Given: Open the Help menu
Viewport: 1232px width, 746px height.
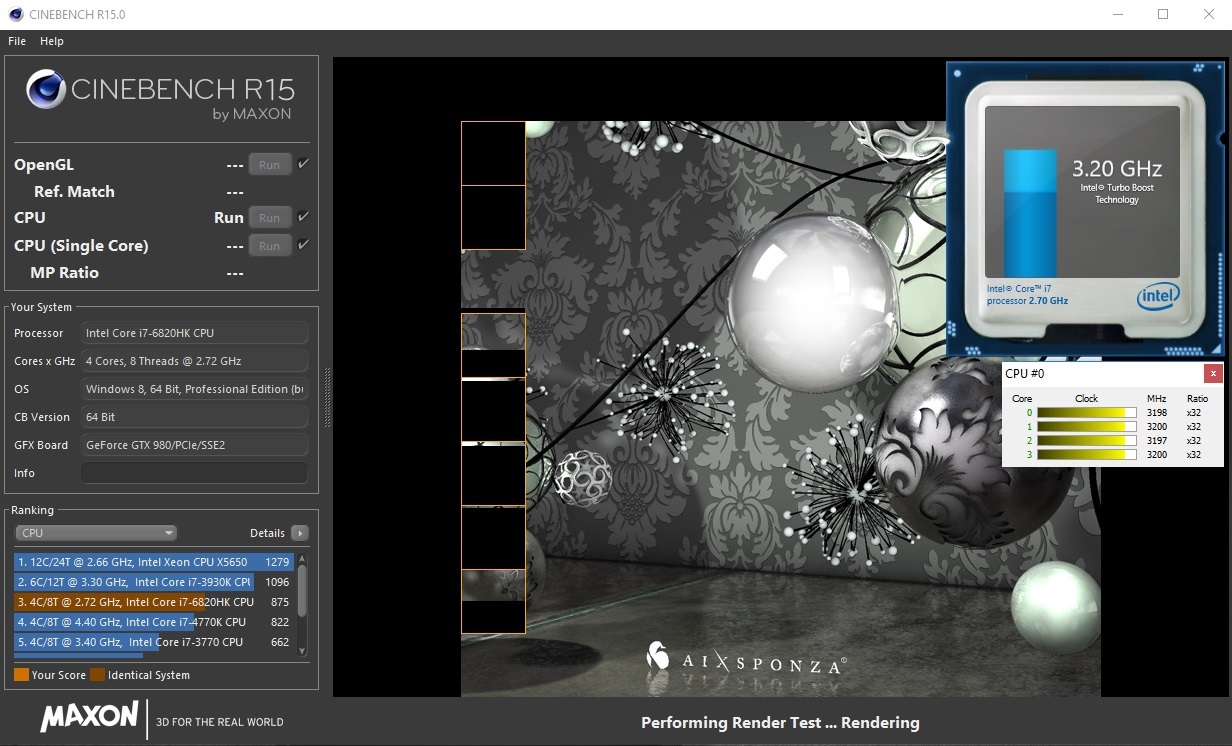Looking at the screenshot, I should coord(52,41).
